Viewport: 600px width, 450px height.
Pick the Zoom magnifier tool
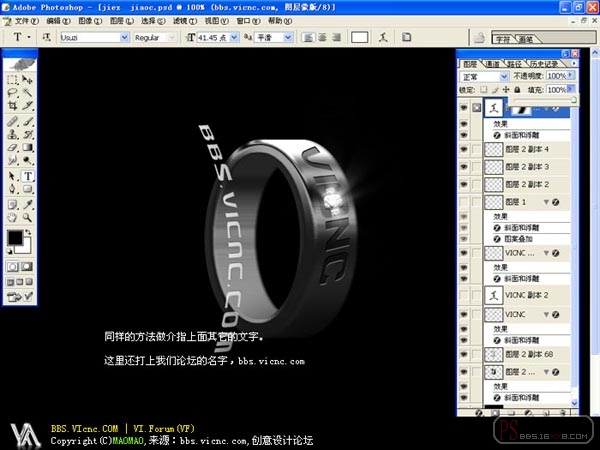tap(27, 217)
